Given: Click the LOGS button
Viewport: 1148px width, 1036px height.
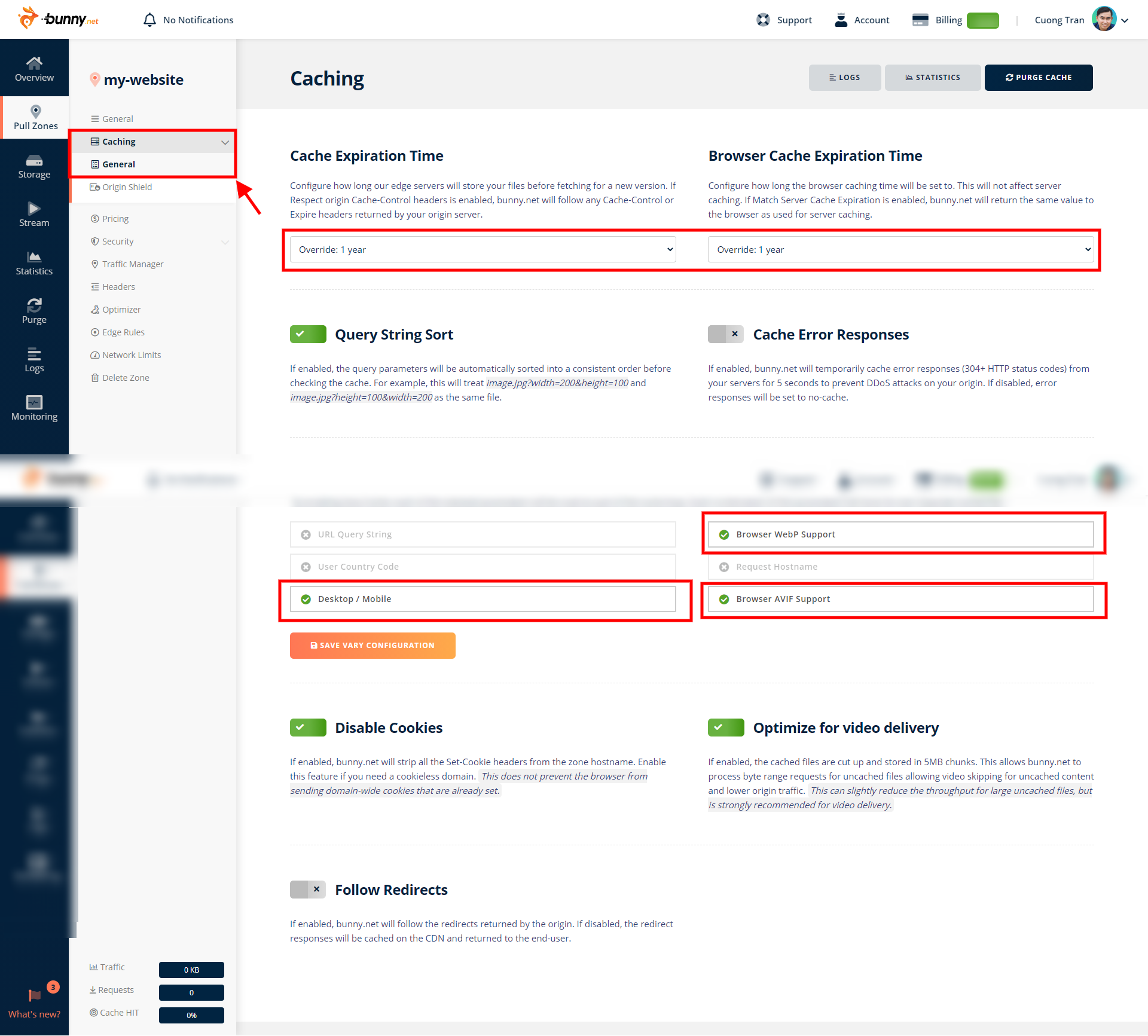Looking at the screenshot, I should pyautogui.click(x=844, y=78).
